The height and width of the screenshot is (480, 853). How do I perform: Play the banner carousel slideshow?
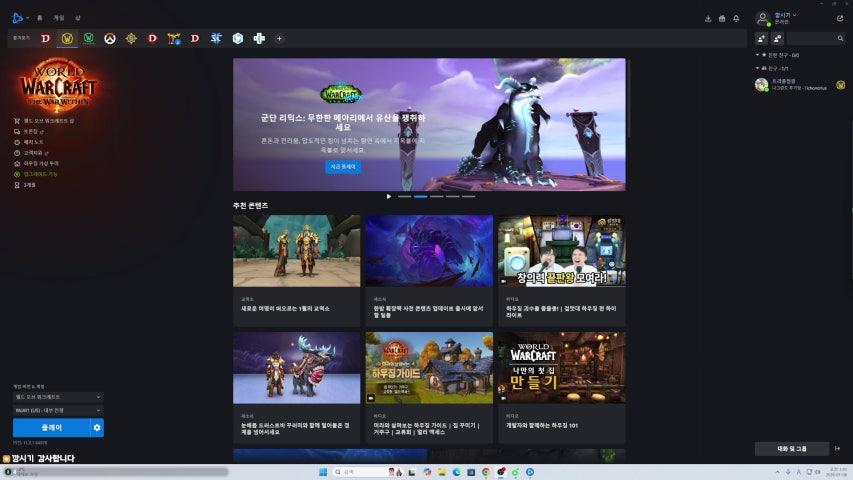pos(389,196)
